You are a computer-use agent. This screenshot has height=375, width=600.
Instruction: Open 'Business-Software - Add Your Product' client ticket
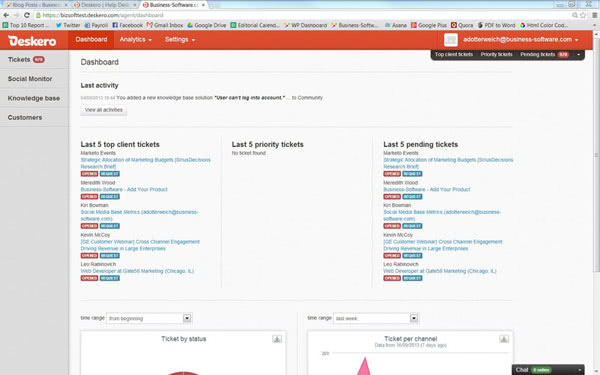[x=124, y=189]
